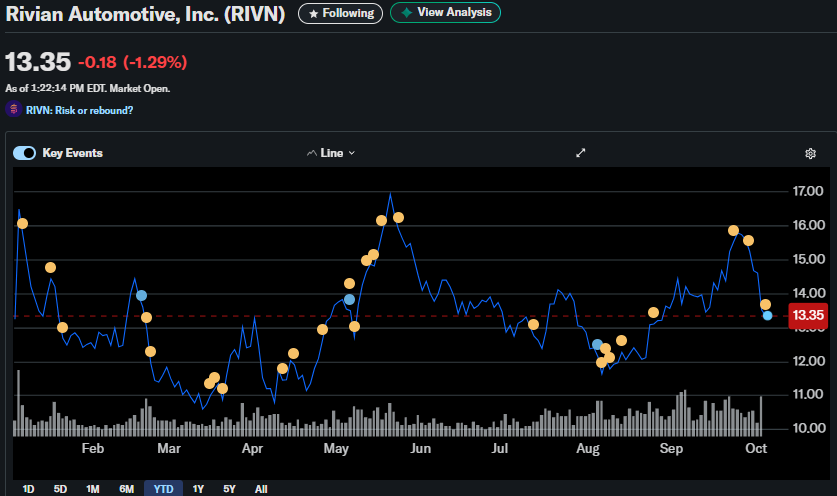Click orange event marker right of the May peak

point(398,218)
